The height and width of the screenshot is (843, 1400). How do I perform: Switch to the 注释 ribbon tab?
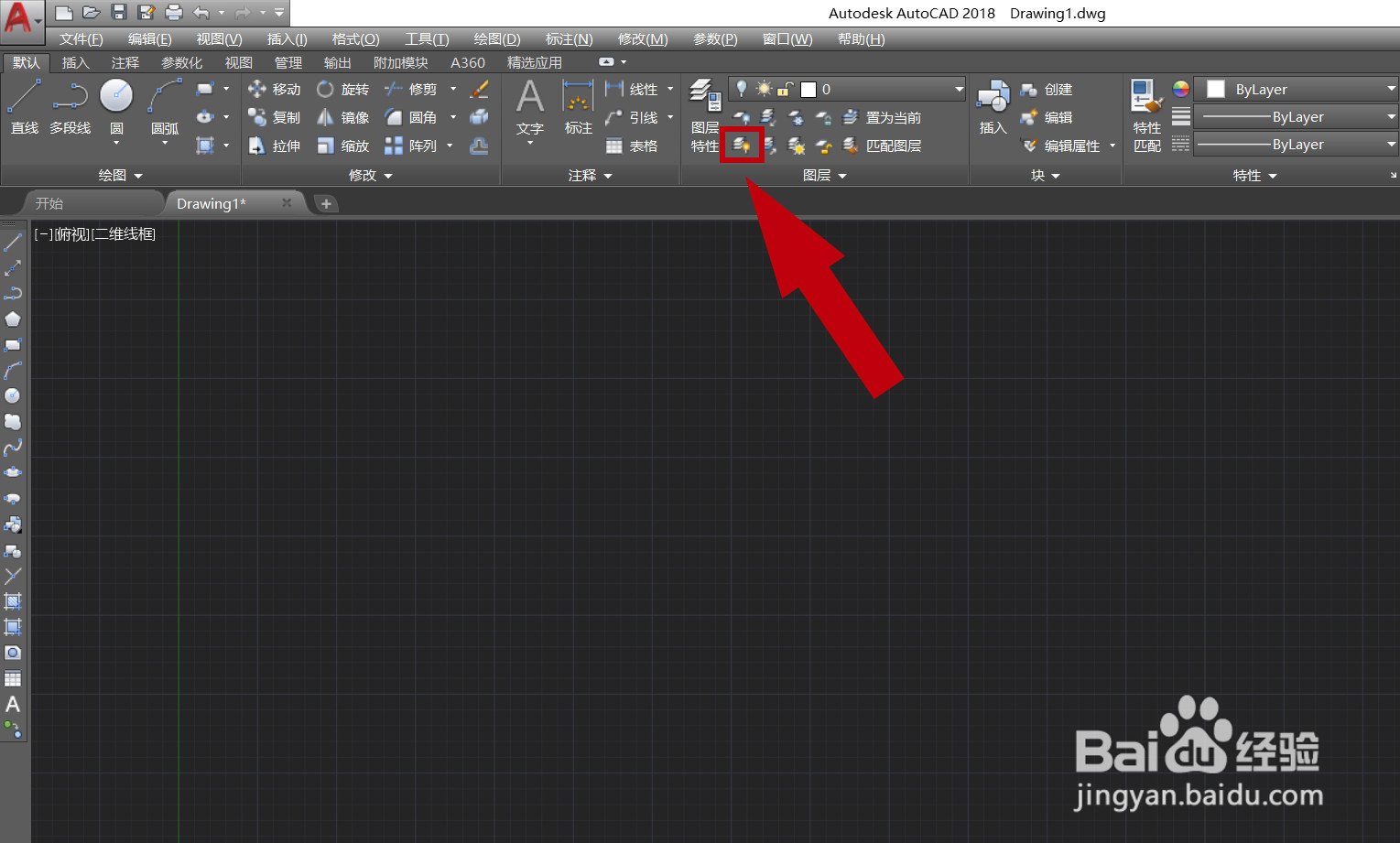tap(125, 62)
